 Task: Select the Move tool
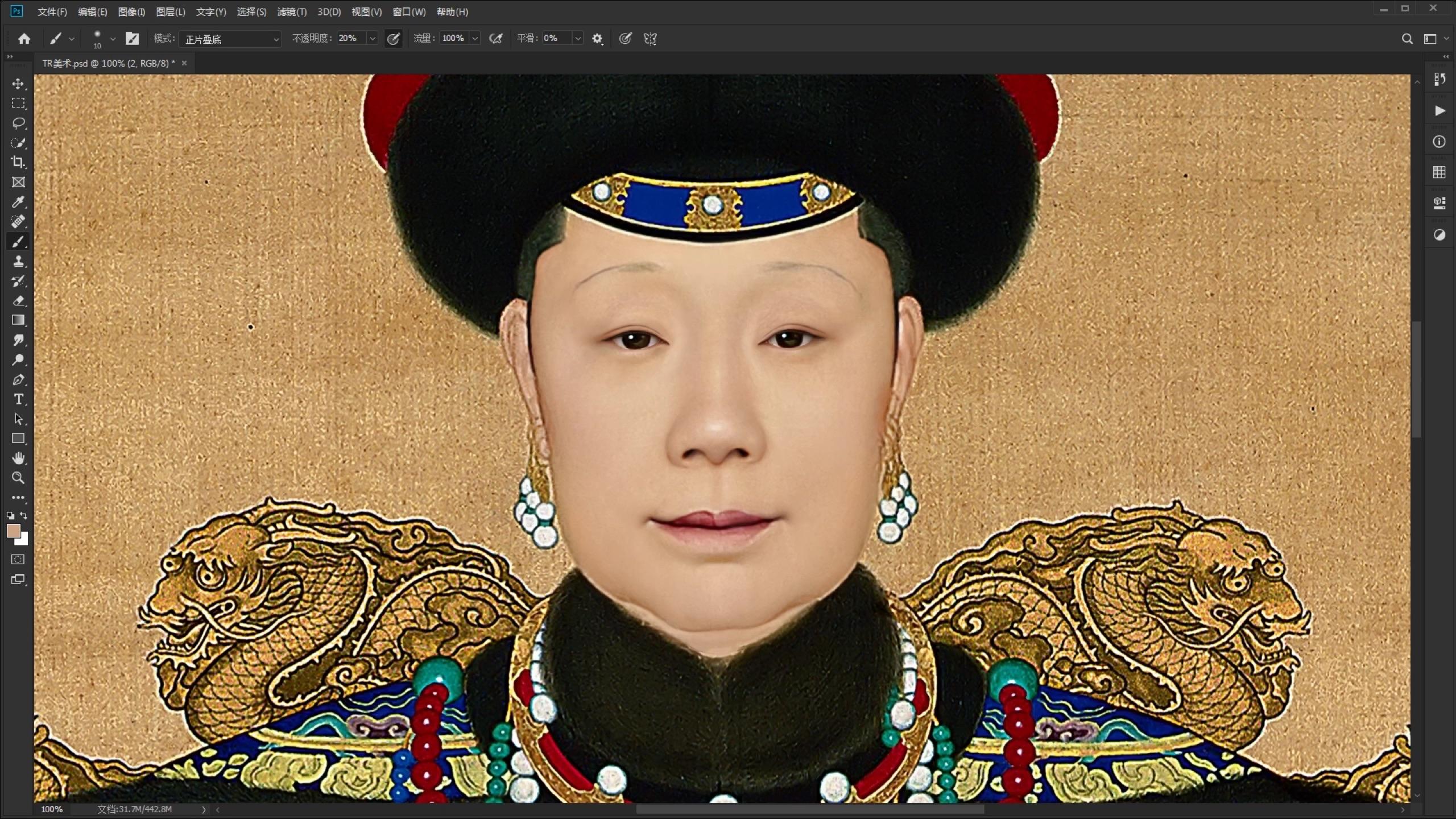click(18, 84)
